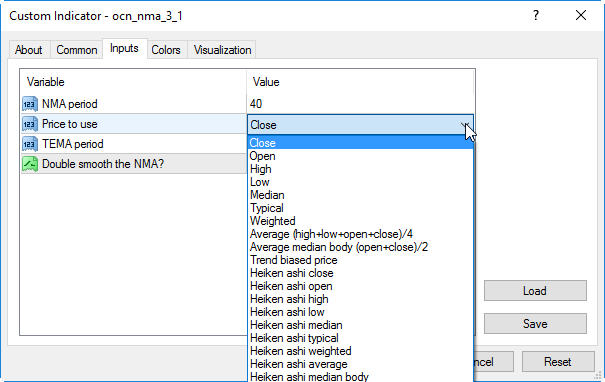Choose Low price option

pyautogui.click(x=360, y=182)
